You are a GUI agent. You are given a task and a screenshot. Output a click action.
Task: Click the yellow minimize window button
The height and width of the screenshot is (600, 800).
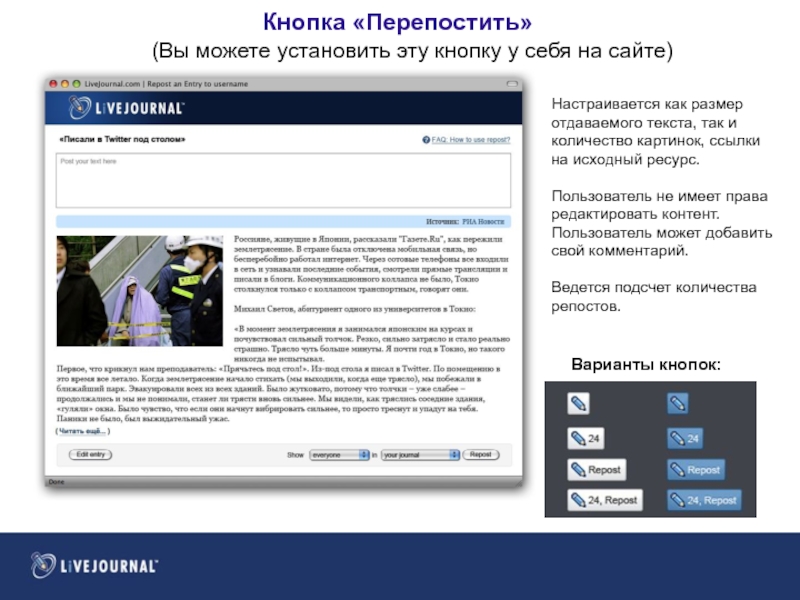click(65, 84)
